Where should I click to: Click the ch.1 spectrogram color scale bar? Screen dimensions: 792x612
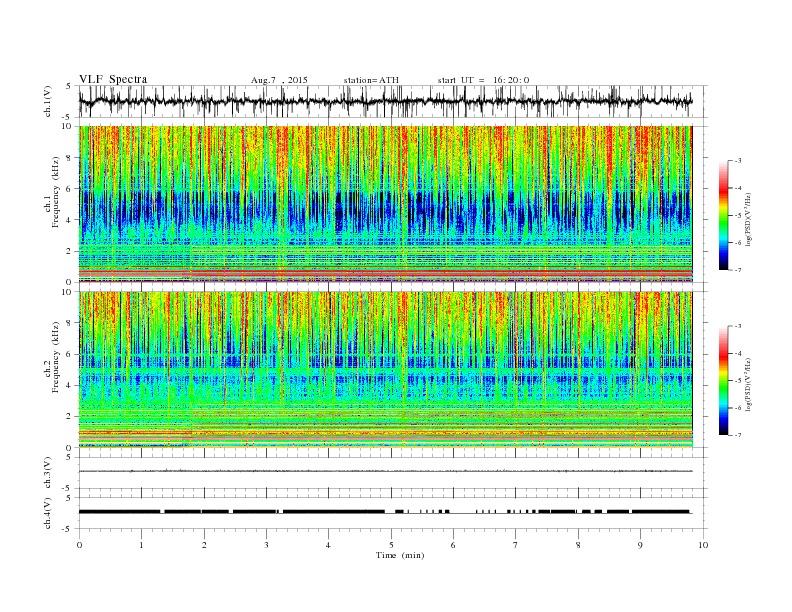(x=723, y=215)
